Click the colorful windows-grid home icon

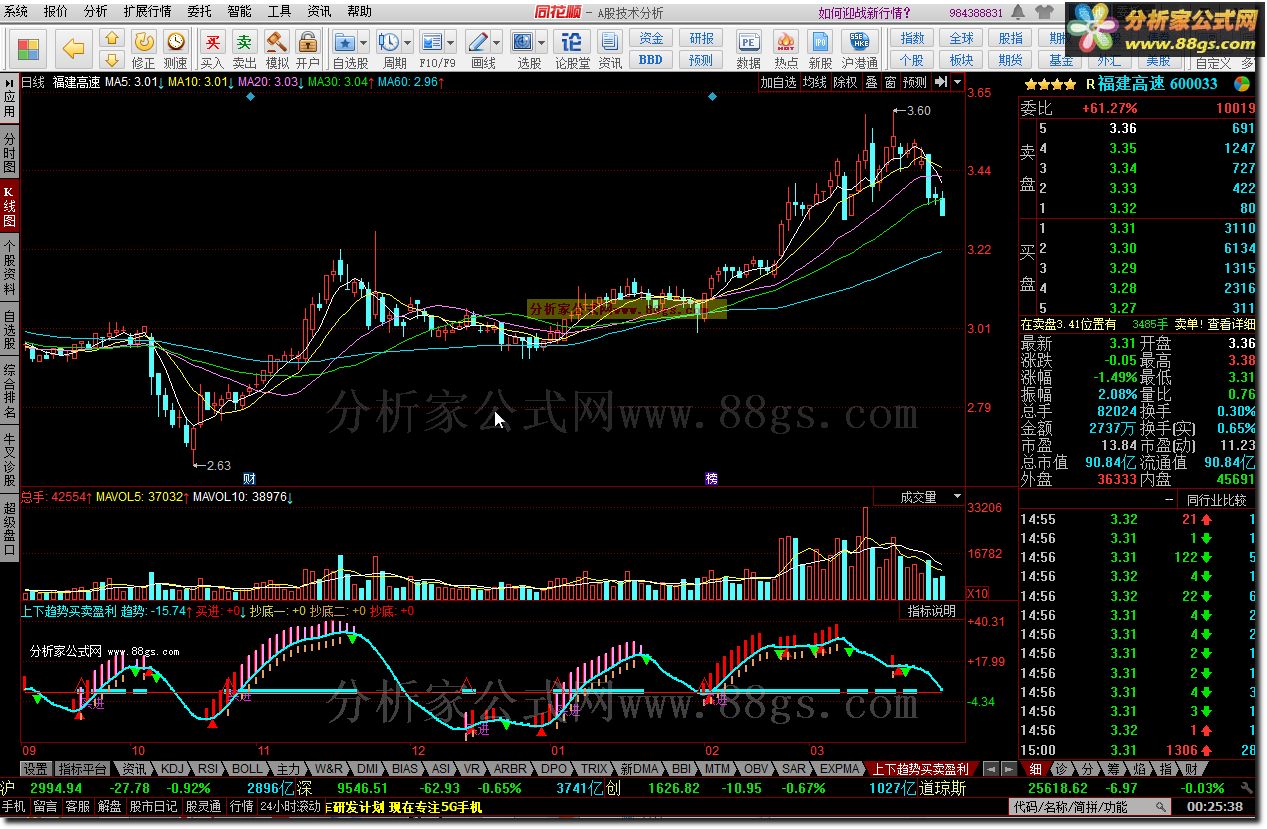pos(28,48)
